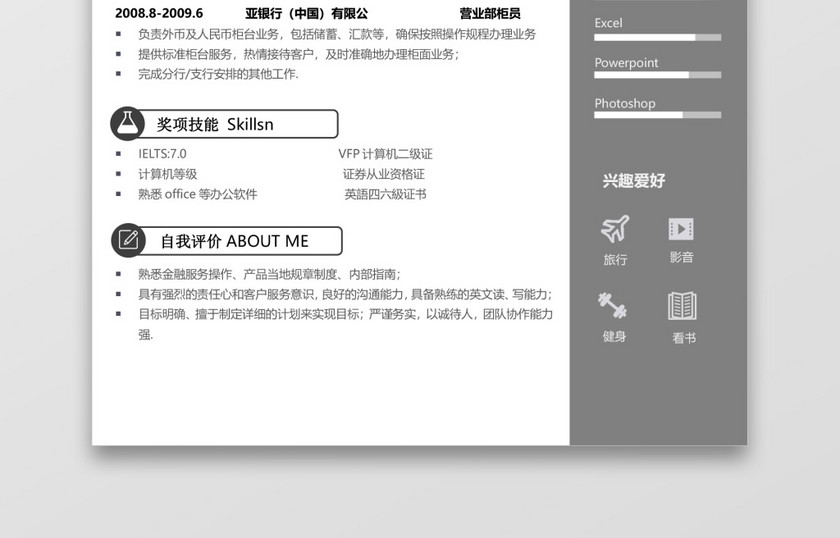
Task: Click the Photoshop label in sidebar
Action: (x=625, y=103)
